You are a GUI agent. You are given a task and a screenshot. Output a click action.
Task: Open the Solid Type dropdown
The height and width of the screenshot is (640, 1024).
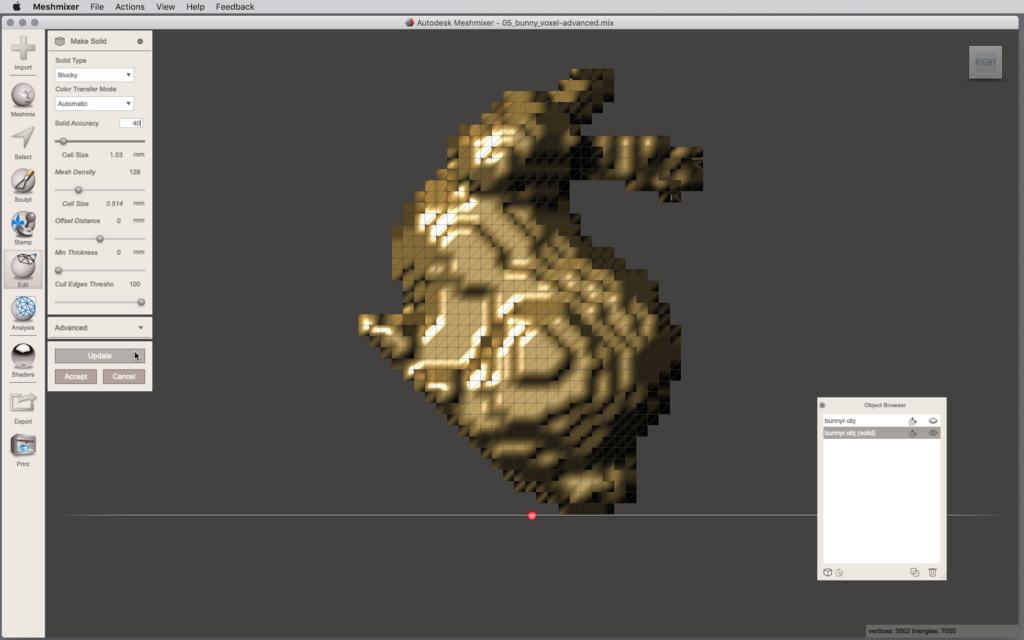95,75
